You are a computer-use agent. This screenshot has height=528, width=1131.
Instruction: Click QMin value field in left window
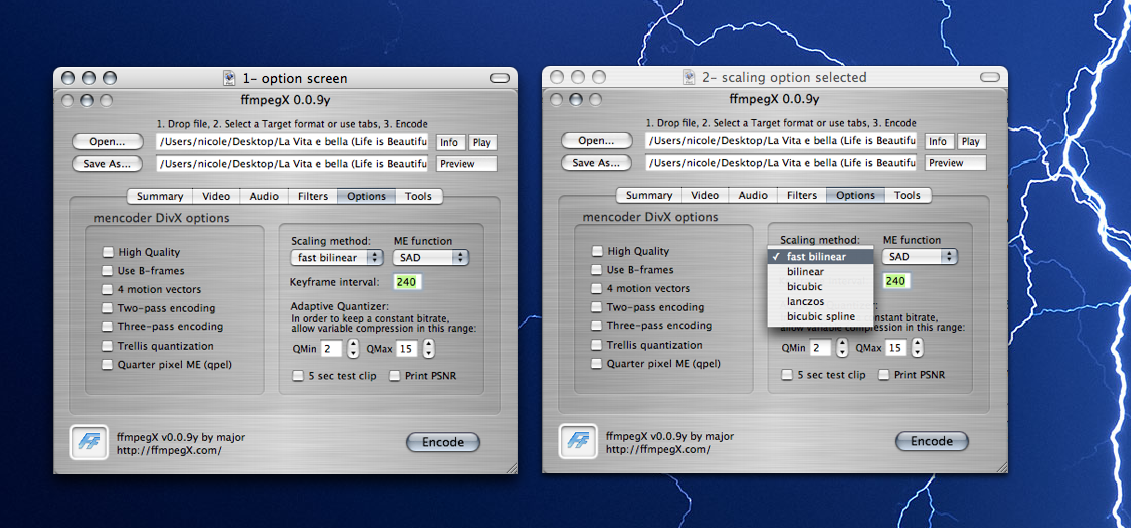(x=331, y=349)
